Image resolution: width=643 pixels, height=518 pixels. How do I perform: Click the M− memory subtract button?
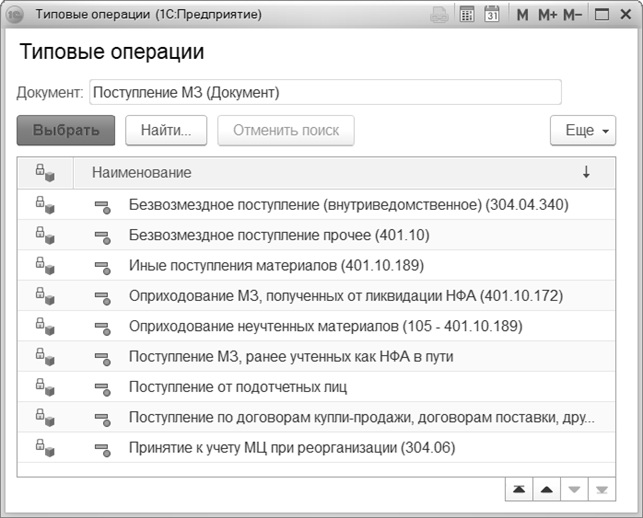[x=573, y=15]
